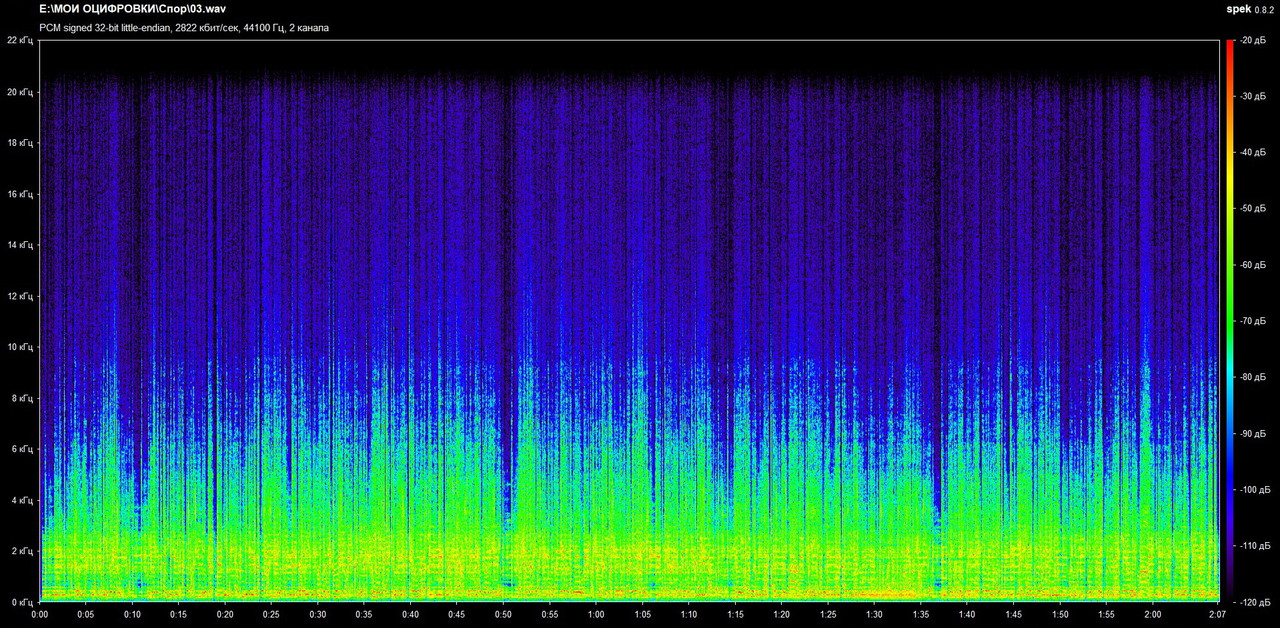The width and height of the screenshot is (1280, 628).
Task: Click the '1:25' time axis label
Action: [x=829, y=615]
